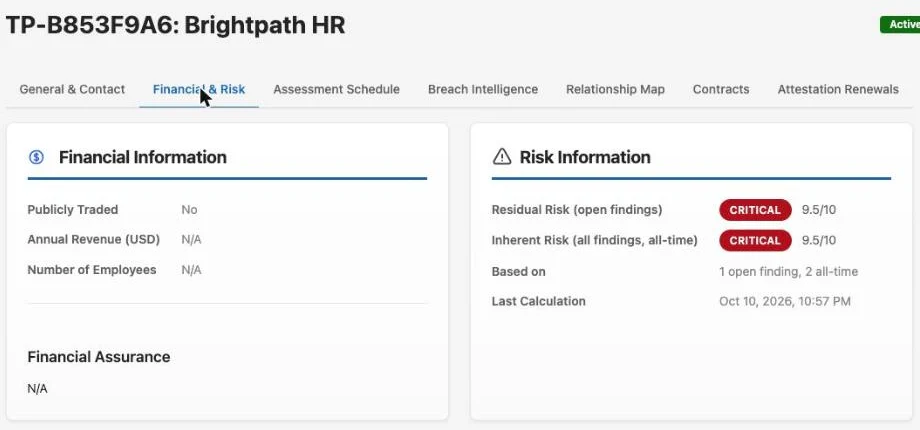
Task: Click the Number of Employees label
Action: [92, 270]
